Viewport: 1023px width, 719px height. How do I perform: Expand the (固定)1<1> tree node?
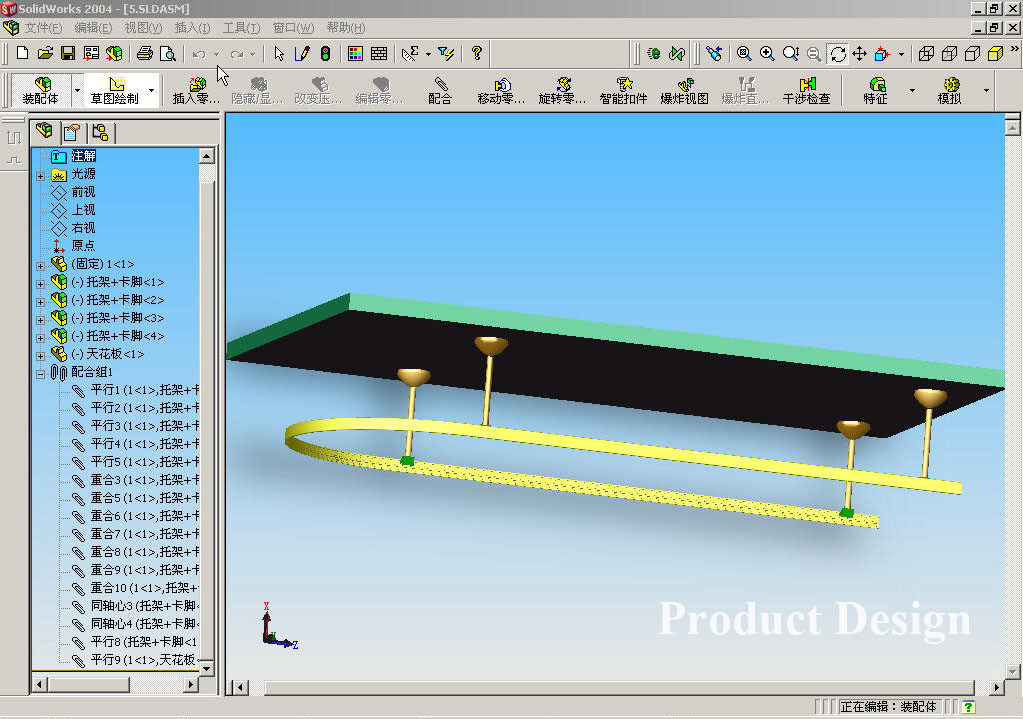point(41,263)
